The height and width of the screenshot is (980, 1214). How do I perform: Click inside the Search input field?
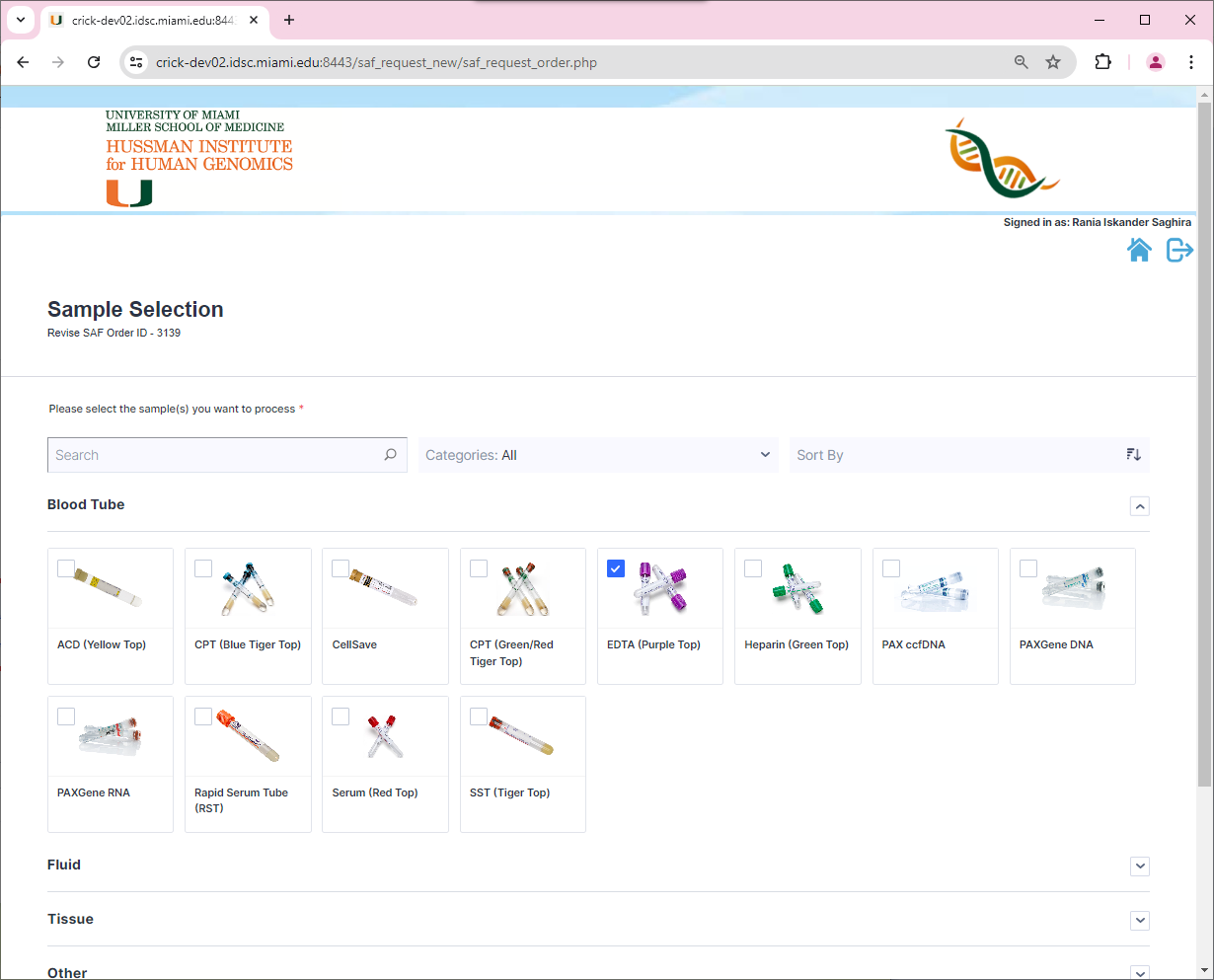197,454
